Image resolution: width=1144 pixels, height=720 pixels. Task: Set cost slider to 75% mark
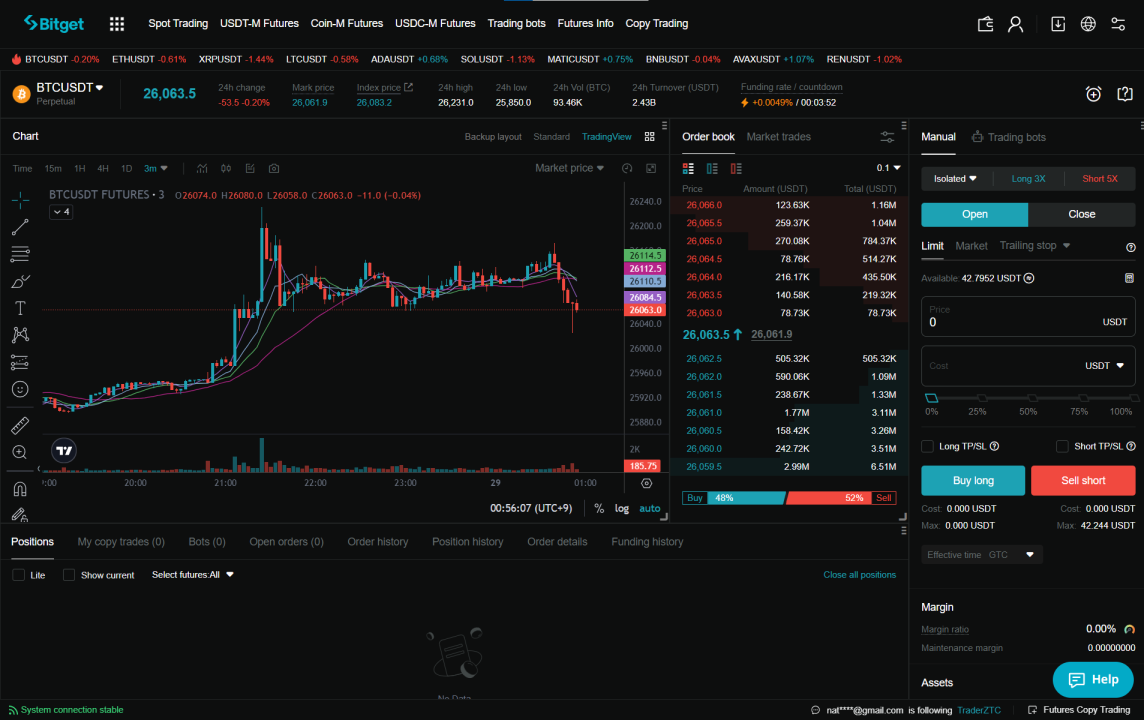point(1083,398)
